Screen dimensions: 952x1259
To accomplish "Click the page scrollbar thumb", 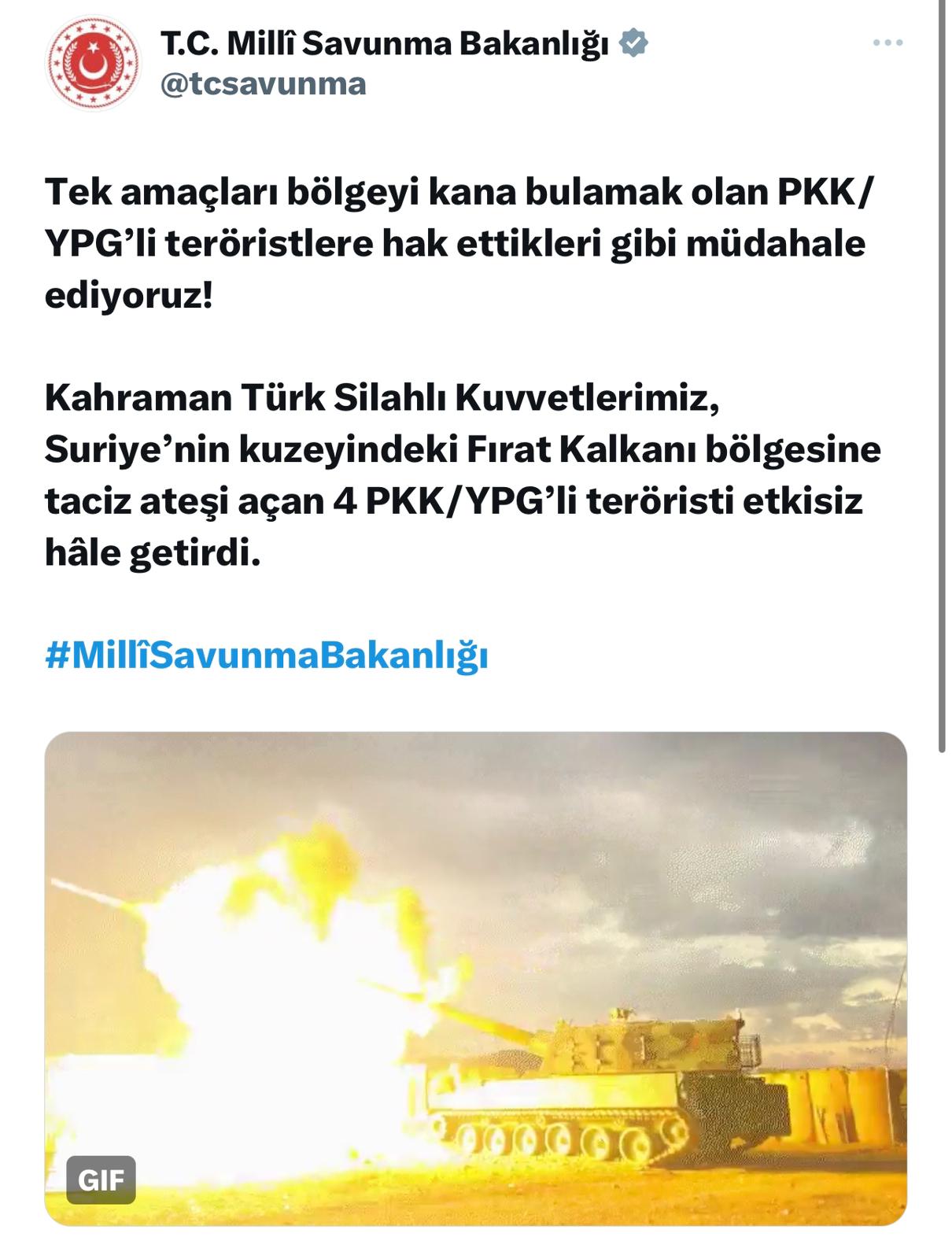I will point(942,378).
